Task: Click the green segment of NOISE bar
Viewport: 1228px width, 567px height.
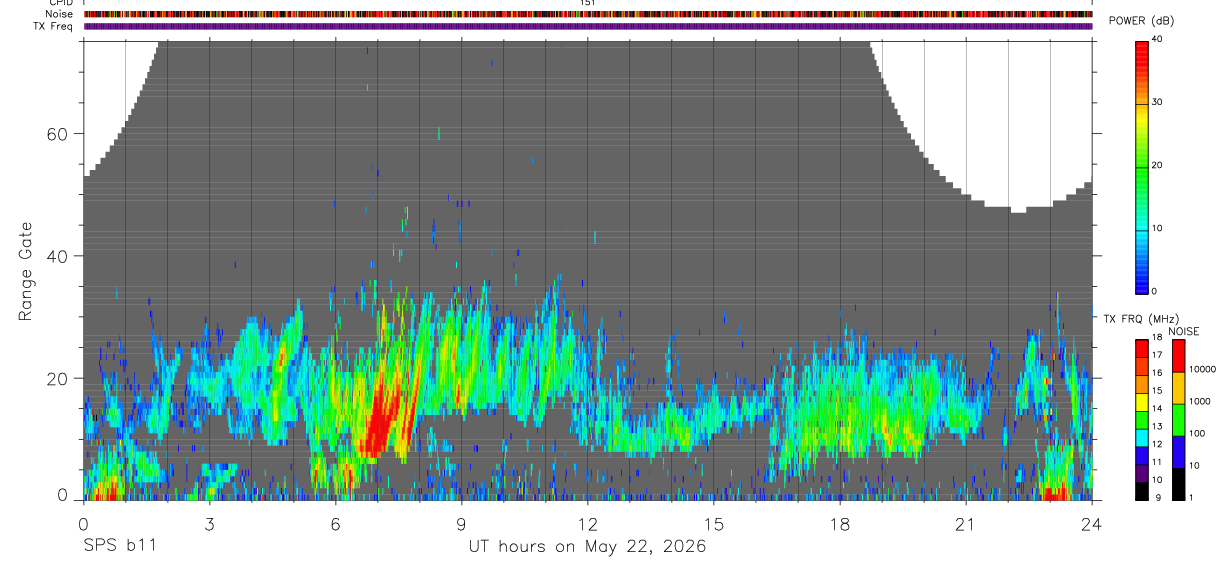Action: tap(1177, 420)
